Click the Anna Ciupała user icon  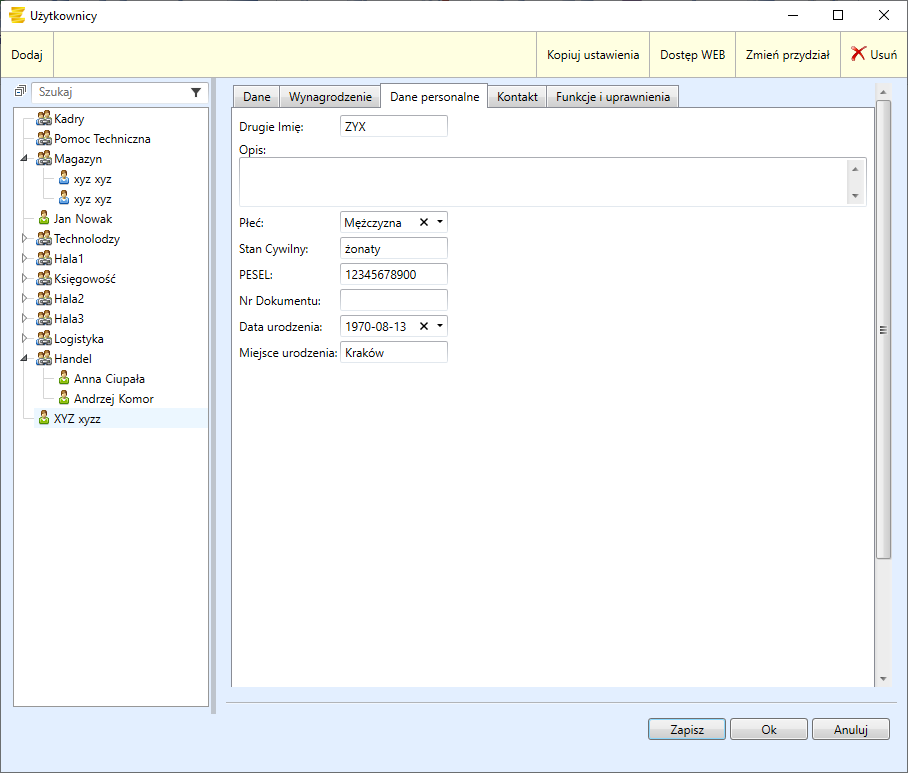64,379
